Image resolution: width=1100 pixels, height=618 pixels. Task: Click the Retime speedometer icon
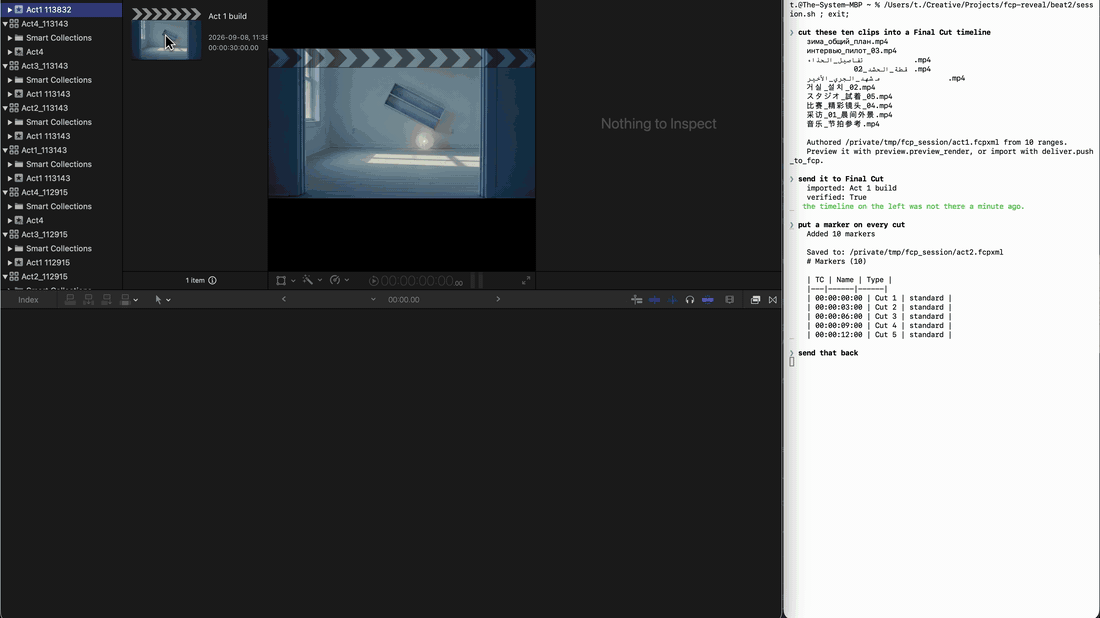(x=335, y=280)
